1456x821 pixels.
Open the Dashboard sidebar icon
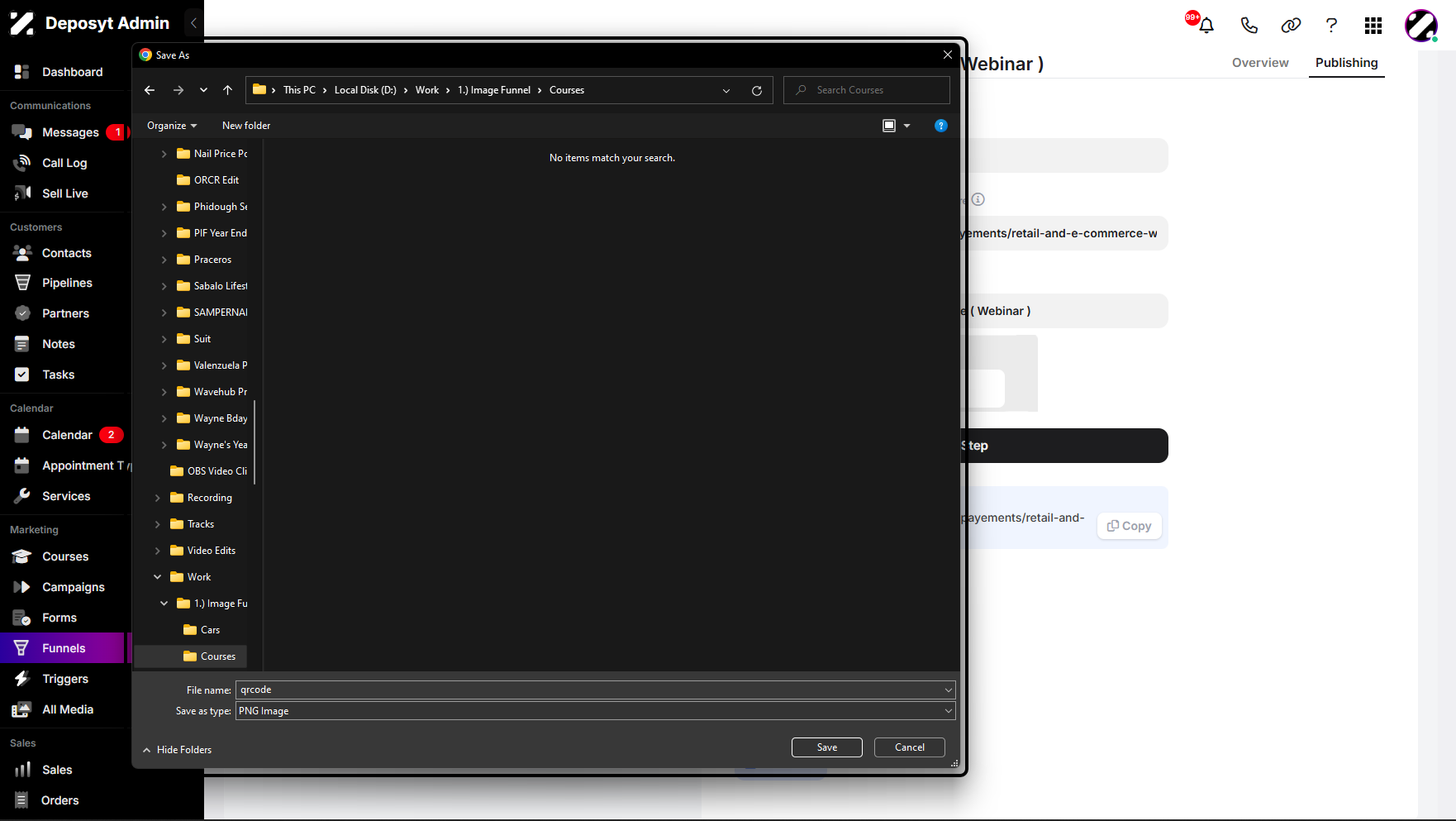point(22,72)
